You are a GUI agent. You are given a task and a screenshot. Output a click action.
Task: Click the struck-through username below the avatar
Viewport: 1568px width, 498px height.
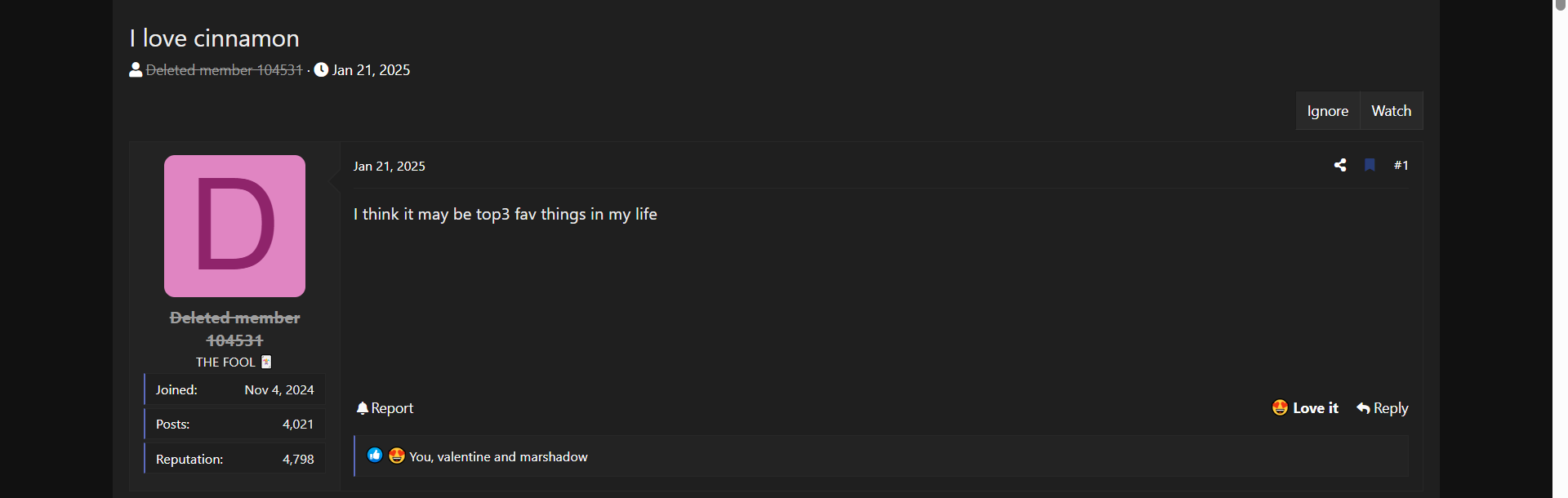point(234,328)
